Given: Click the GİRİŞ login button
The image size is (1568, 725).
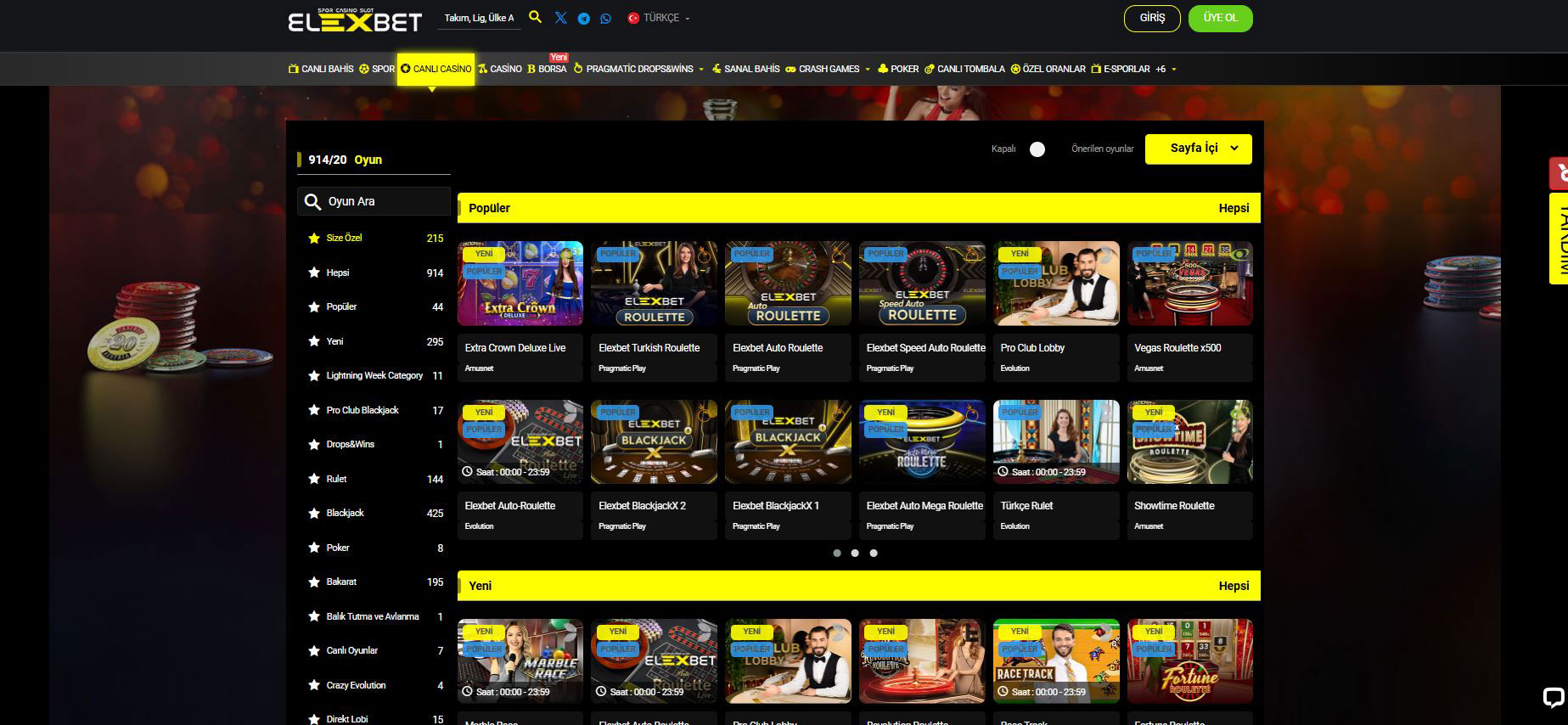Looking at the screenshot, I should point(1152,18).
